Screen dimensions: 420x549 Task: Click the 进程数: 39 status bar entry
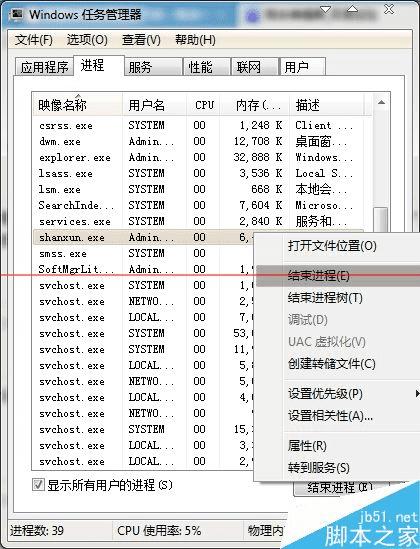(37, 530)
